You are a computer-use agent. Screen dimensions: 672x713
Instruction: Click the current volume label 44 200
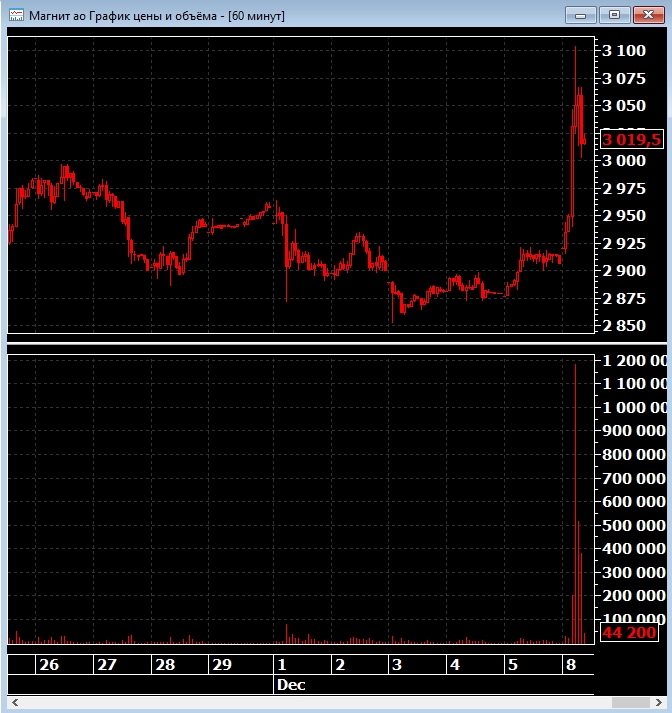pyautogui.click(x=629, y=632)
